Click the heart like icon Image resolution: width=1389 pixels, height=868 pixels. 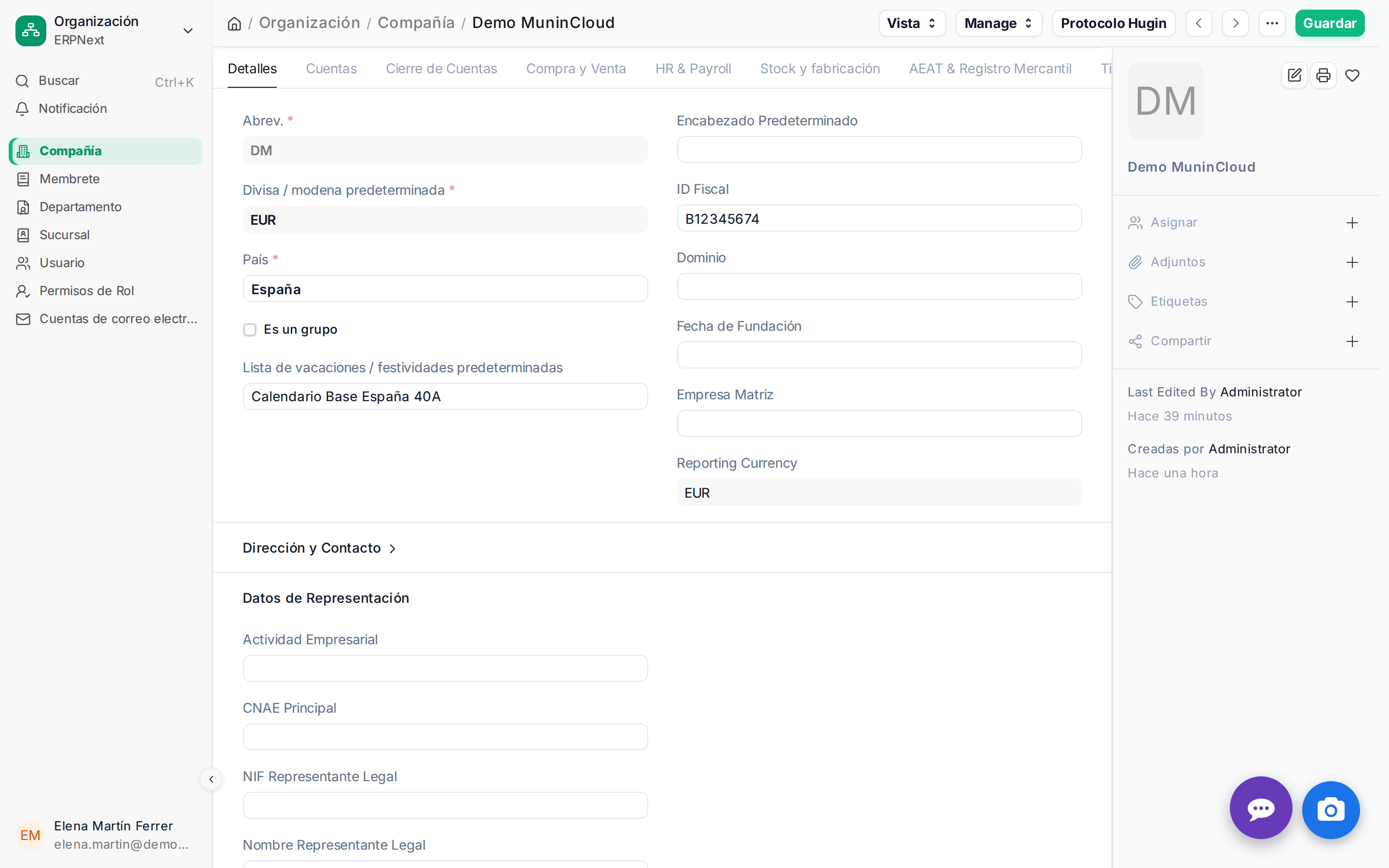click(1352, 75)
